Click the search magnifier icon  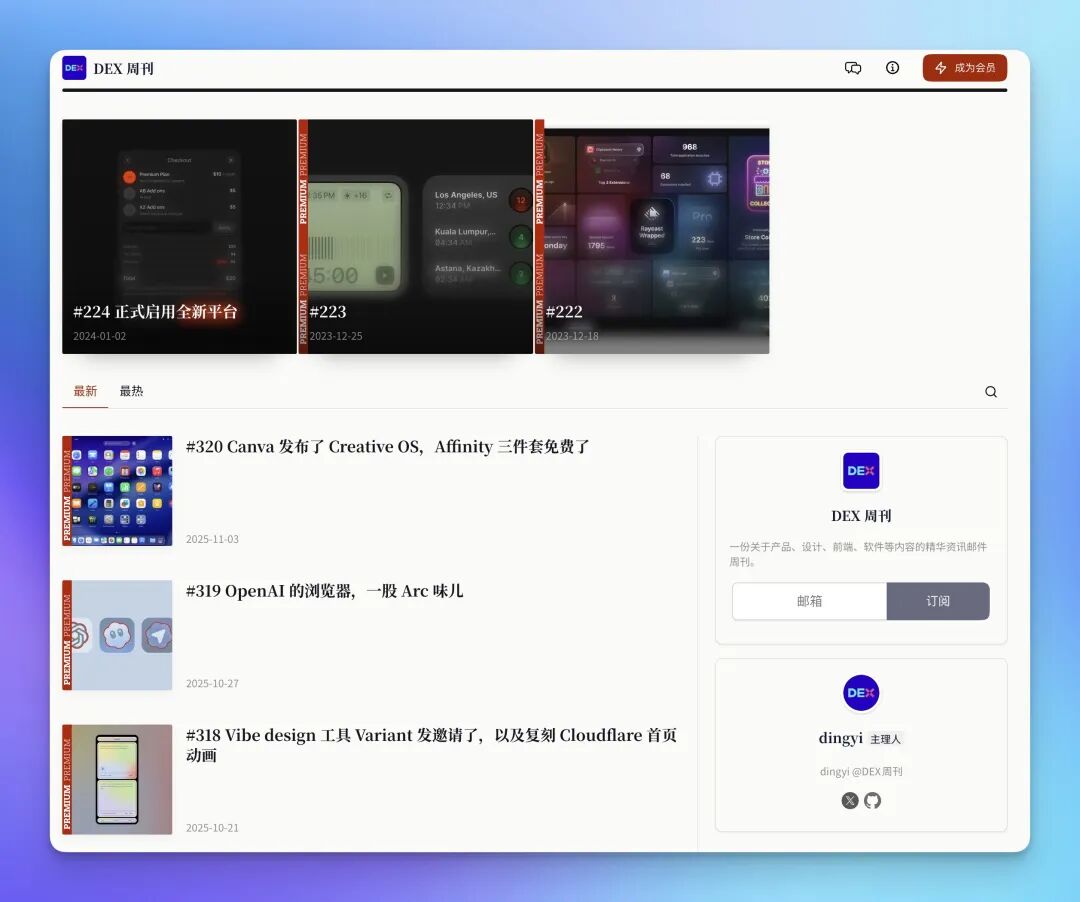[x=990, y=392]
